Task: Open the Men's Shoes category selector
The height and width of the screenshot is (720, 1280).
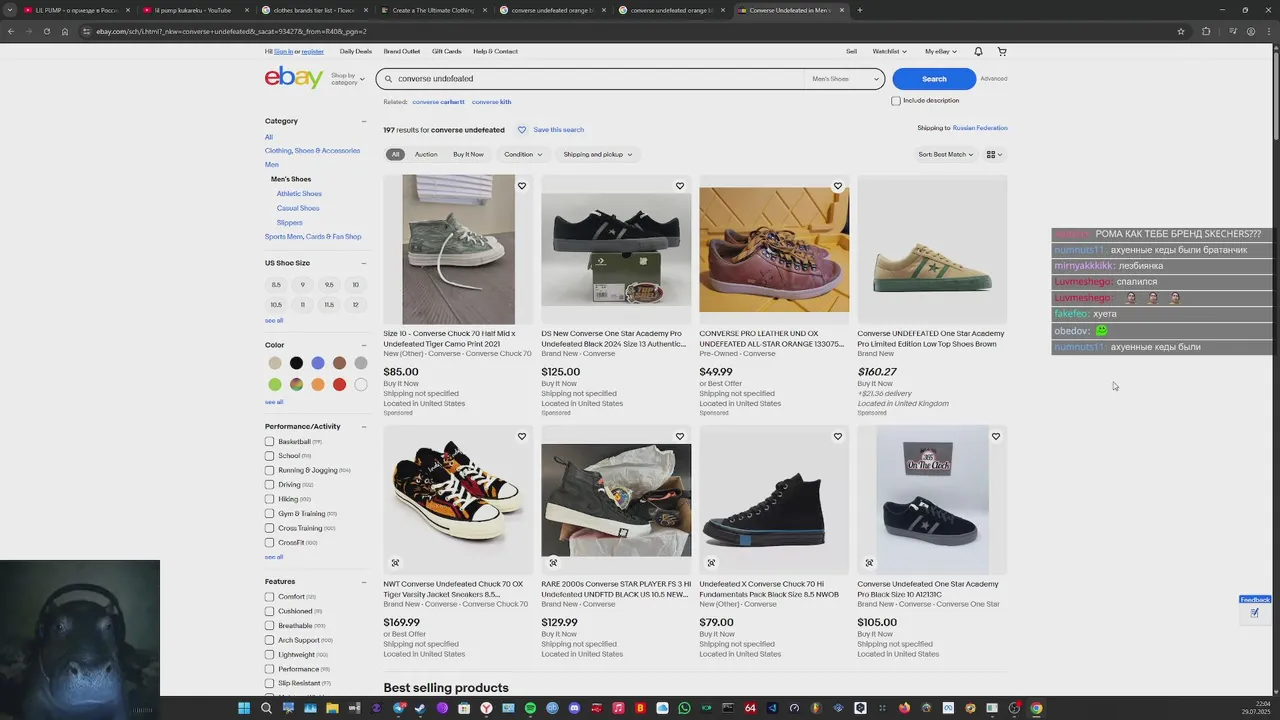Action: pos(845,79)
